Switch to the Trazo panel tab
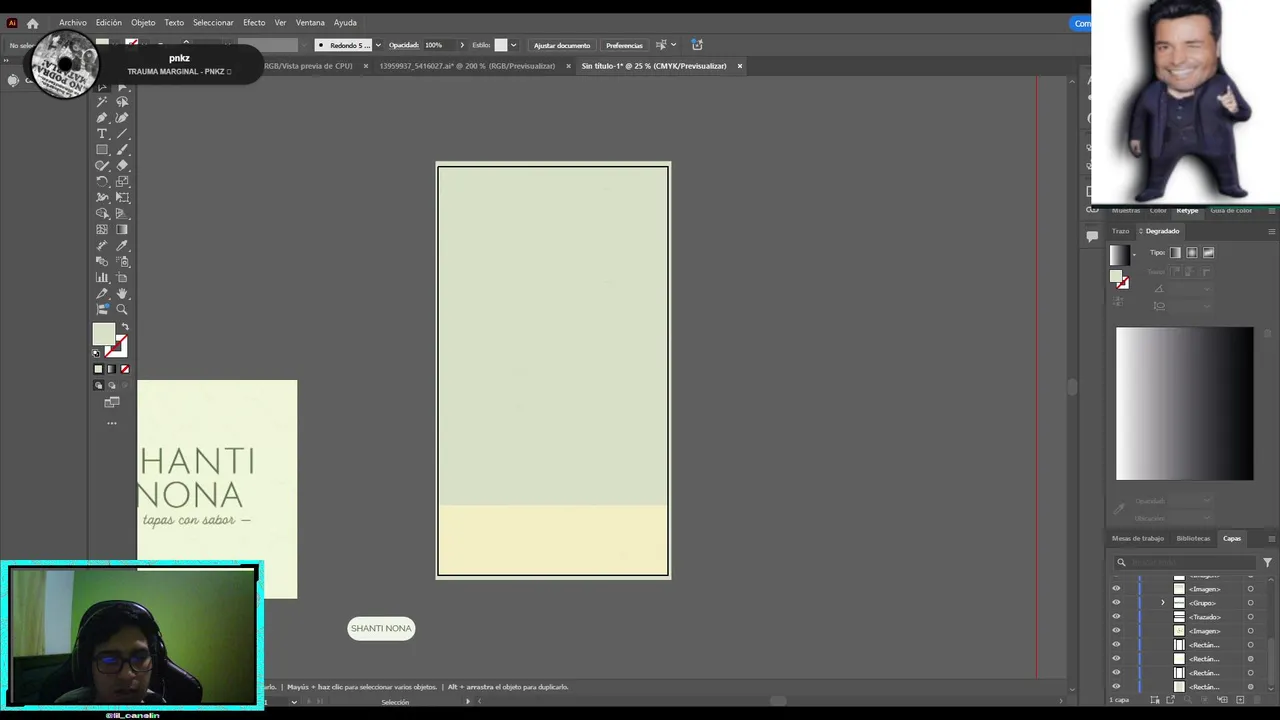 (x=1120, y=231)
